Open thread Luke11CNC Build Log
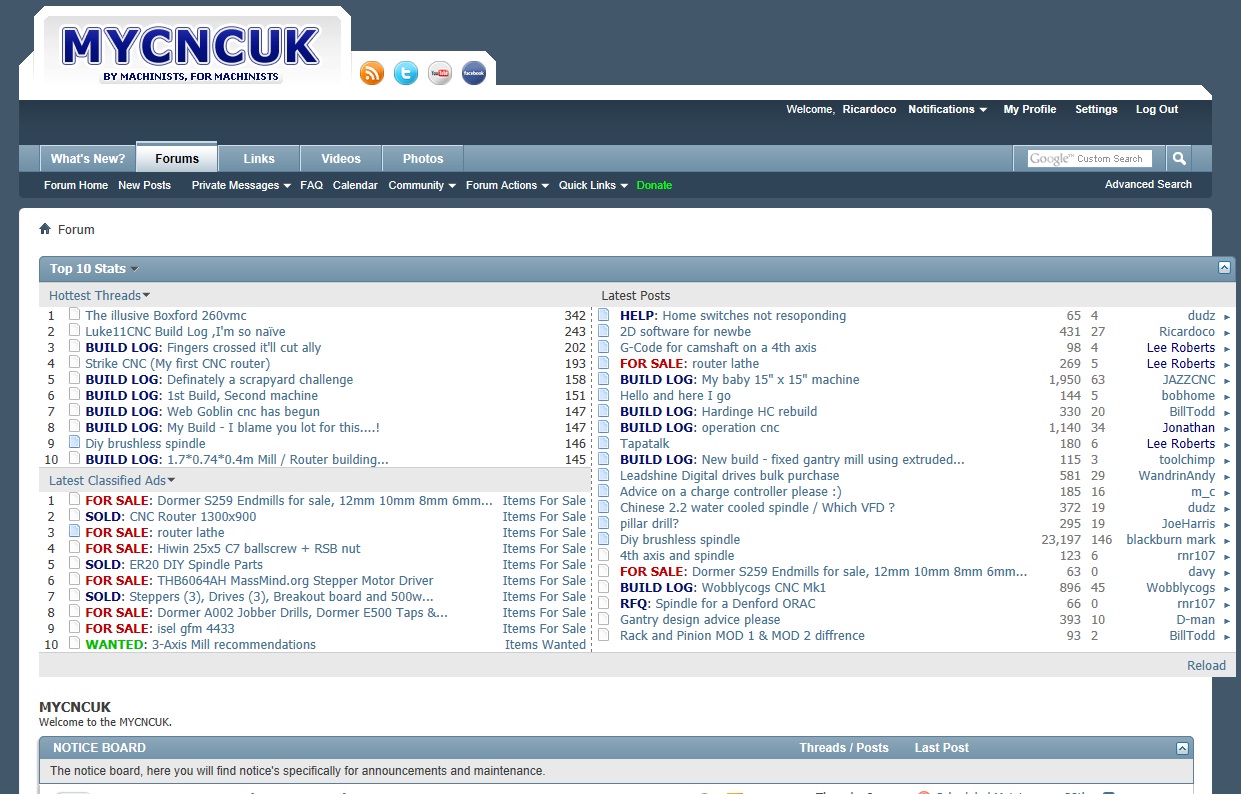 [185, 331]
